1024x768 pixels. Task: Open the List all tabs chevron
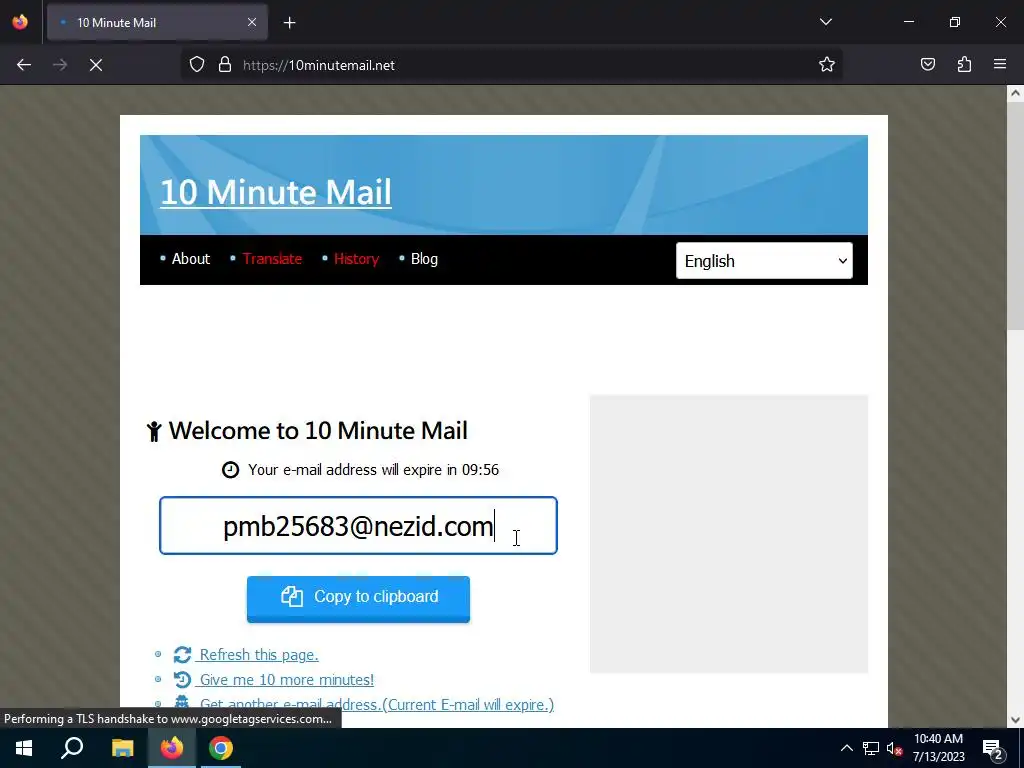825,22
